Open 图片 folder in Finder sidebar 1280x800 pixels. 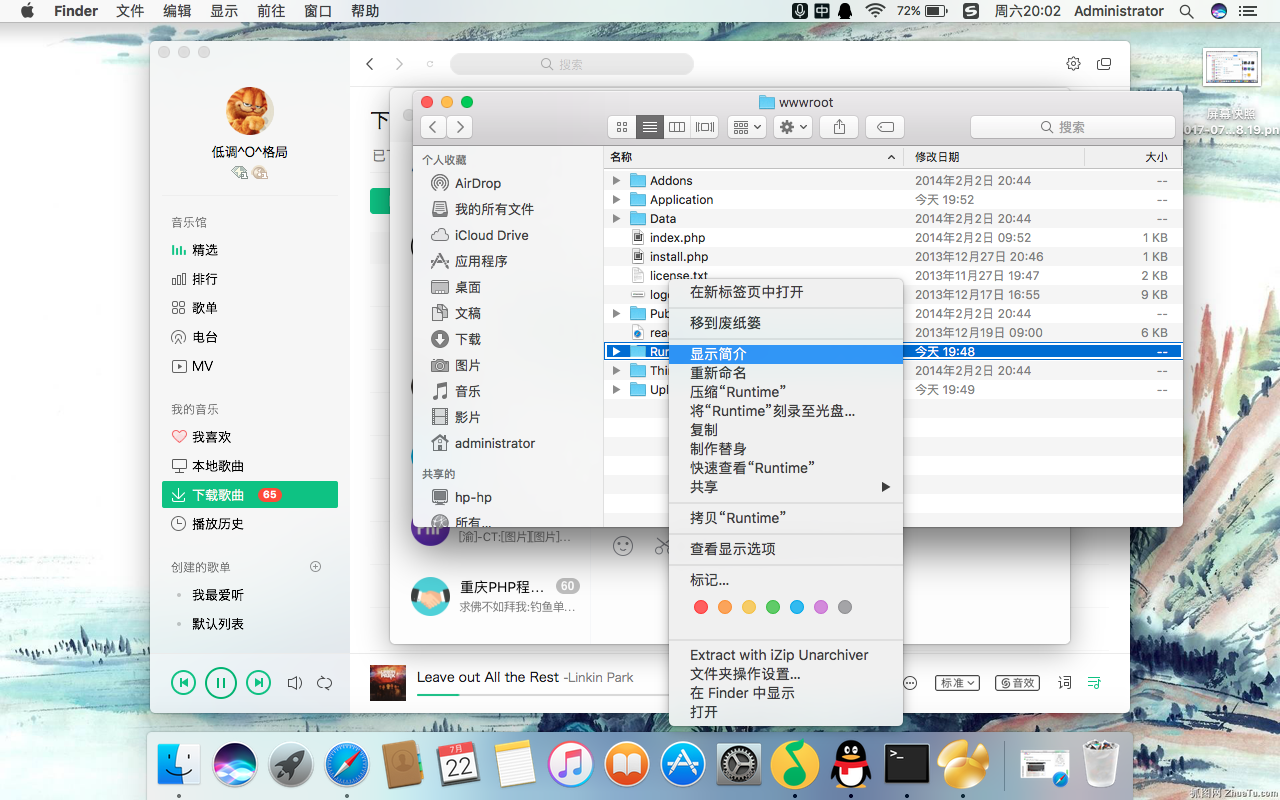467,365
